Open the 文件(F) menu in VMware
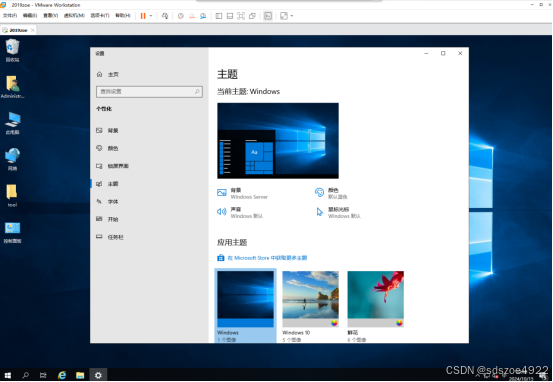This screenshot has height=382, width=553. coord(10,16)
